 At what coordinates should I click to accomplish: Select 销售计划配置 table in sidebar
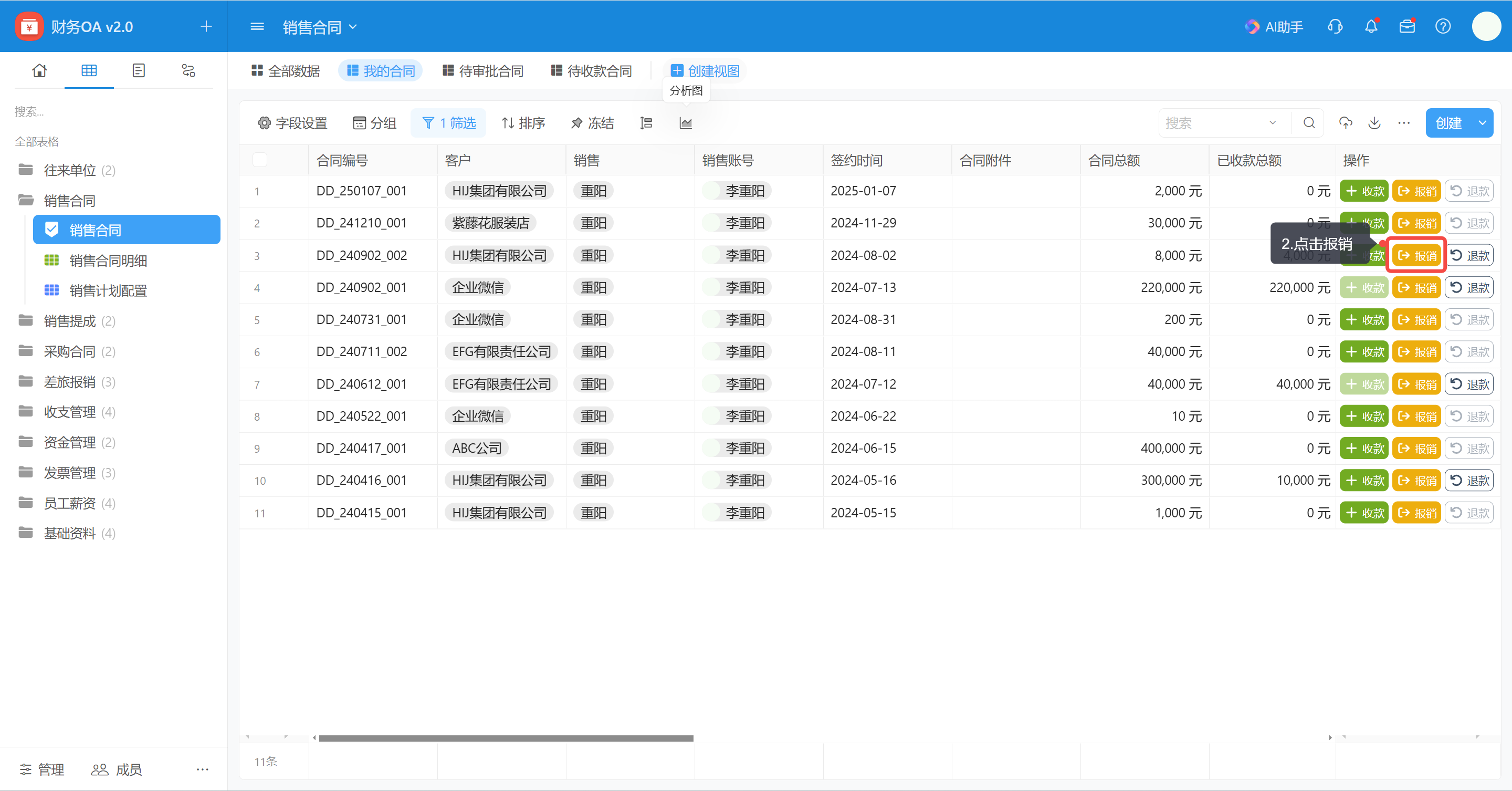(x=108, y=290)
